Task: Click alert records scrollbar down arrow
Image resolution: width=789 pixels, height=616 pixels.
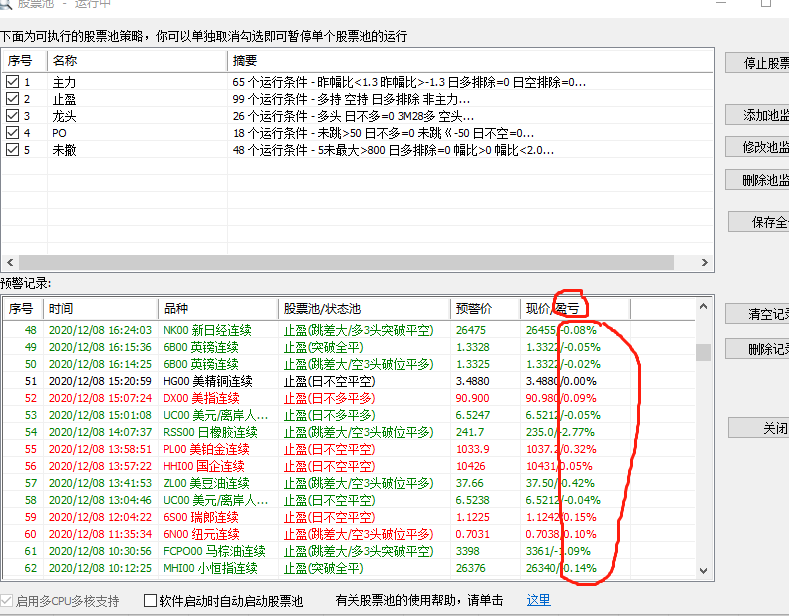Action: tap(705, 570)
